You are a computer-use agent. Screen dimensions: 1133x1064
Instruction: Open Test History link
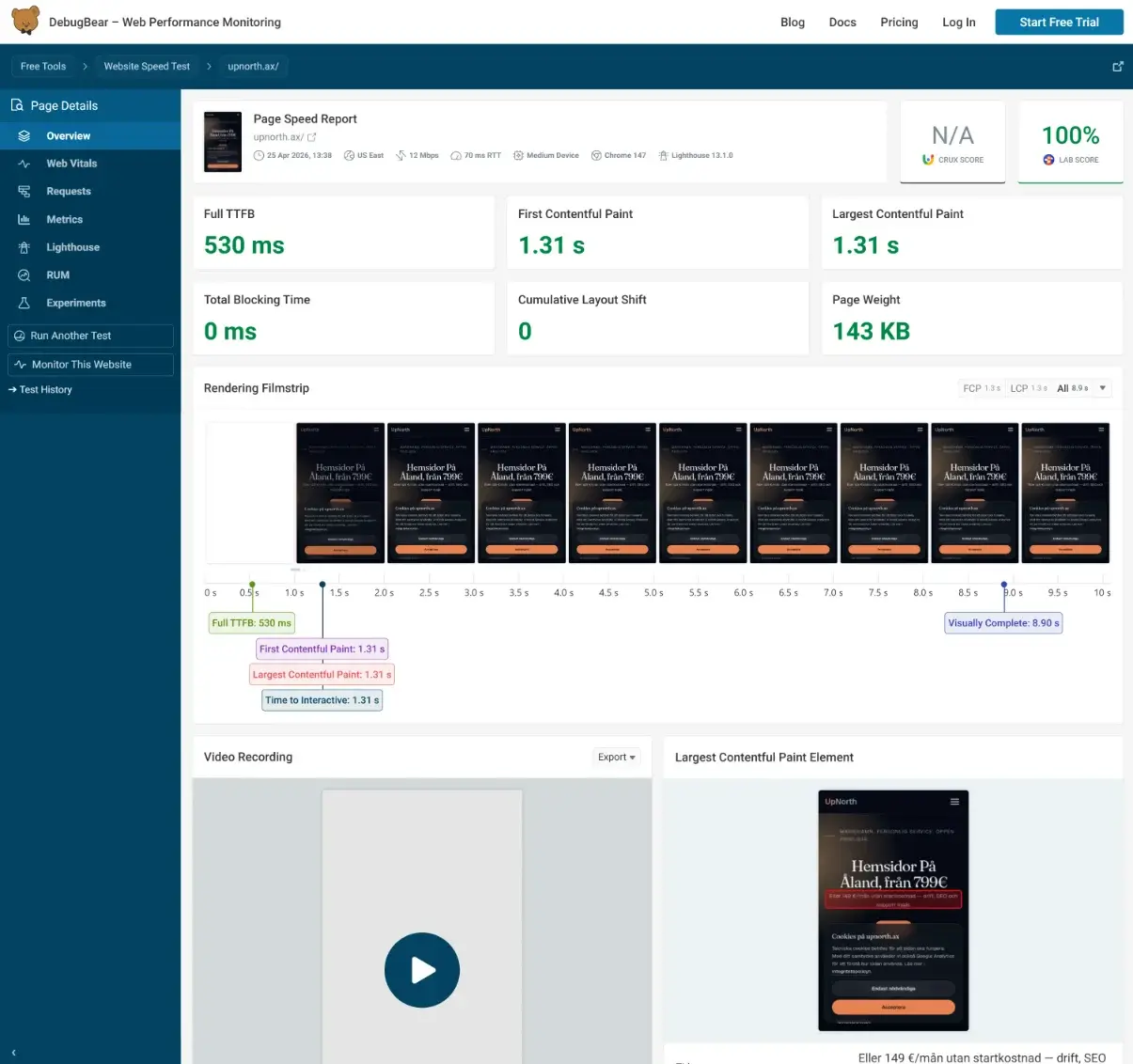(x=40, y=389)
